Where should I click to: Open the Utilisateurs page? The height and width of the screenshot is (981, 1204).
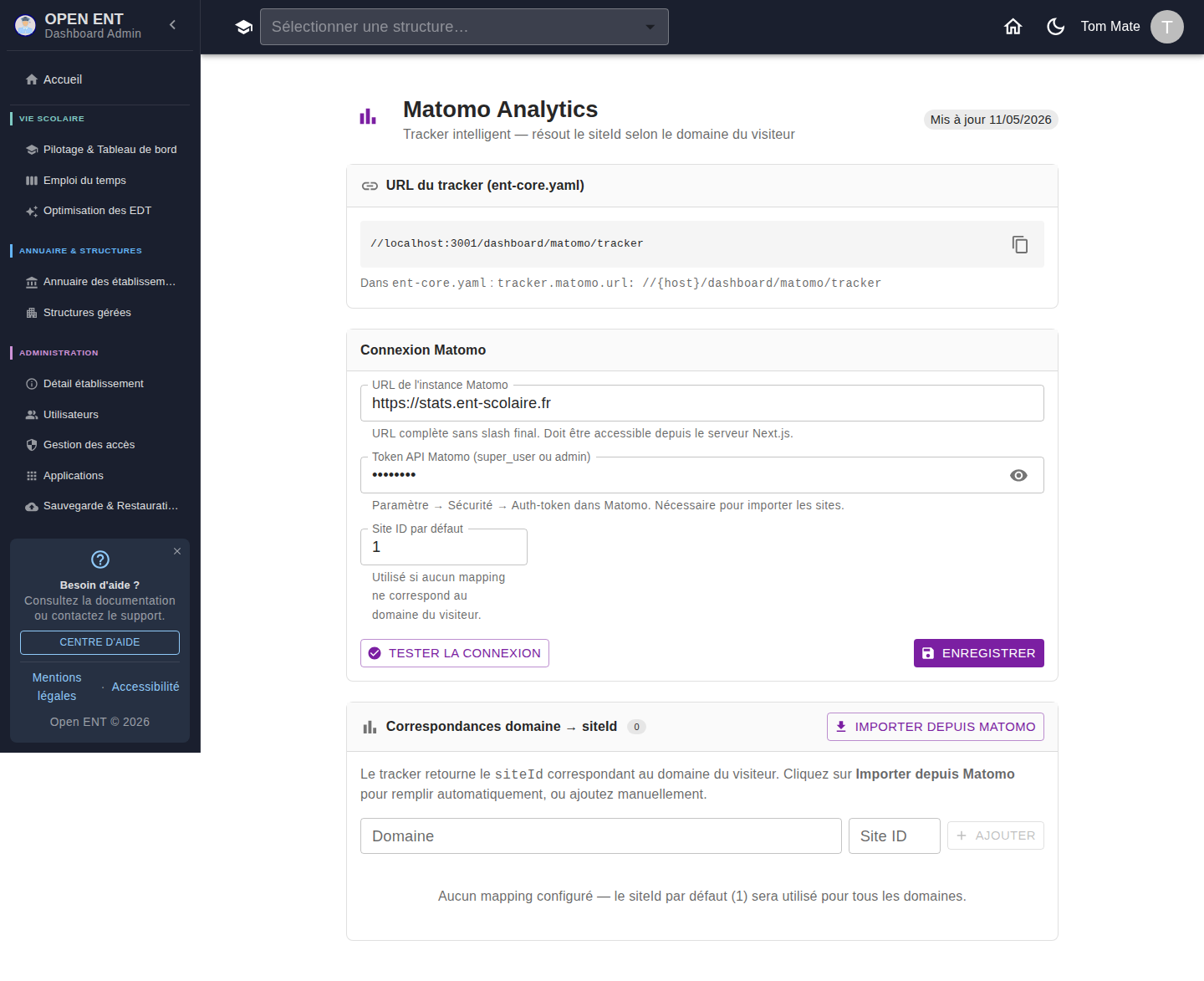pos(100,415)
